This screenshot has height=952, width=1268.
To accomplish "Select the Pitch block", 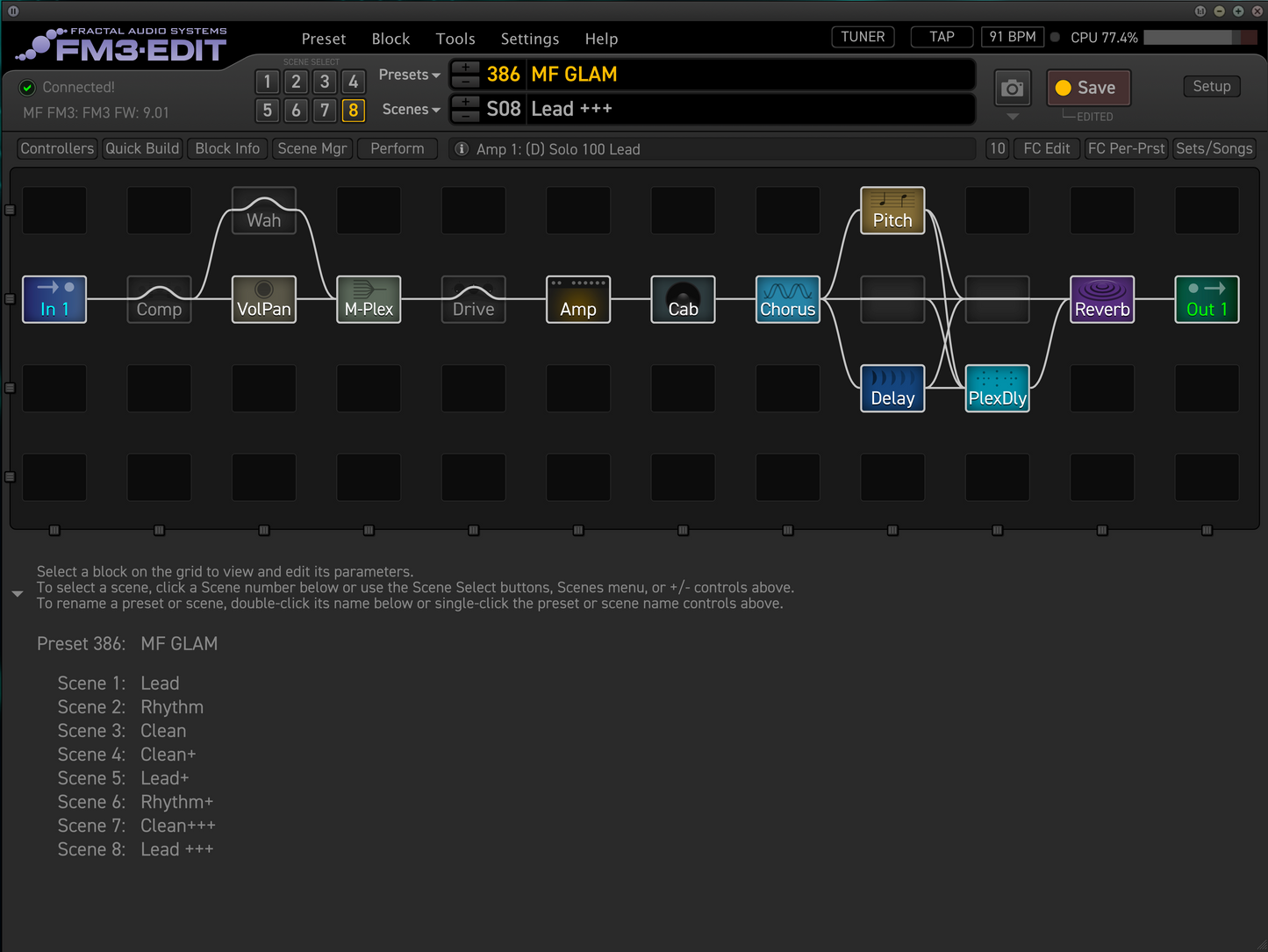I will click(892, 211).
